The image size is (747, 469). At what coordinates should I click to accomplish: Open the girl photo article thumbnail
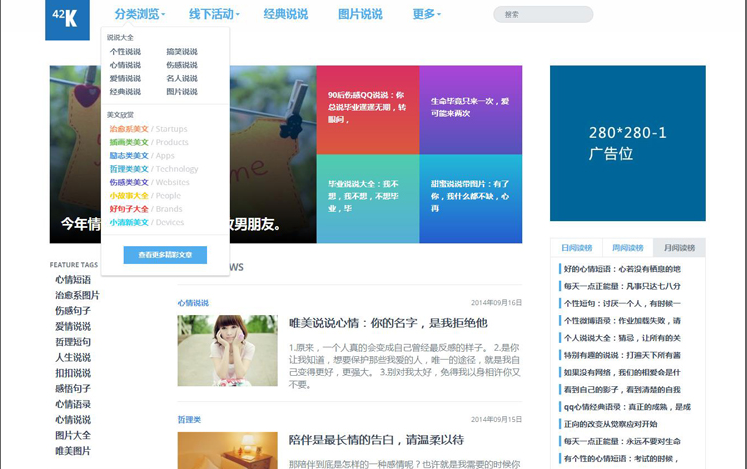pos(228,350)
